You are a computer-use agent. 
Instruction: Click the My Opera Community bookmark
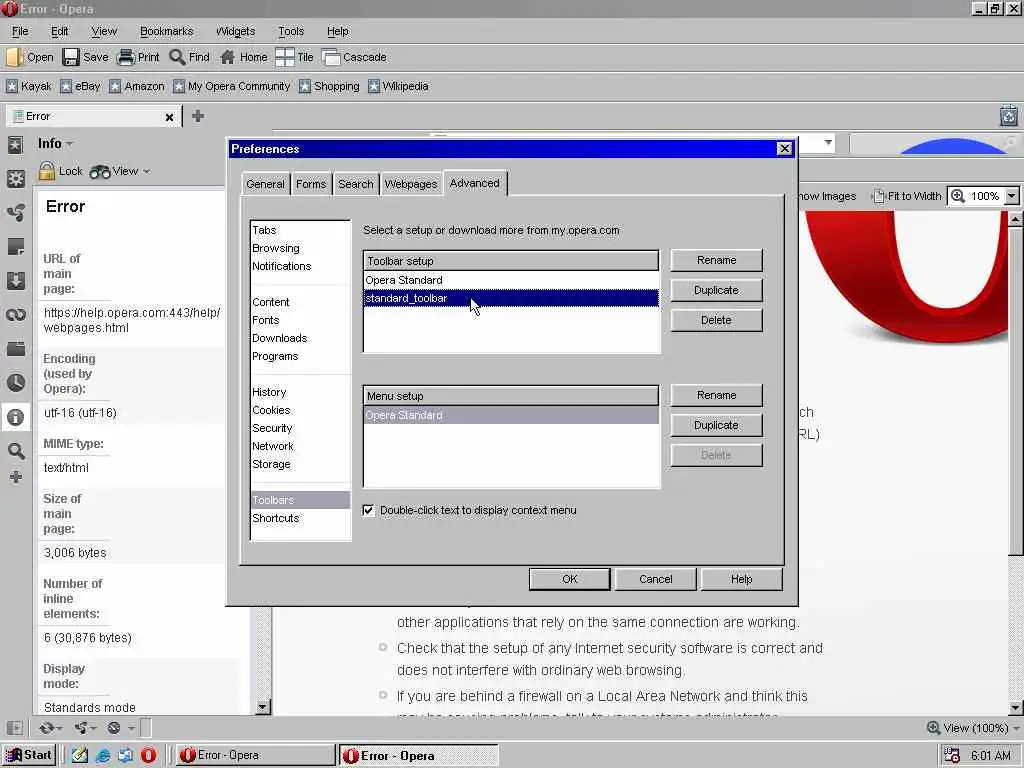(231, 86)
